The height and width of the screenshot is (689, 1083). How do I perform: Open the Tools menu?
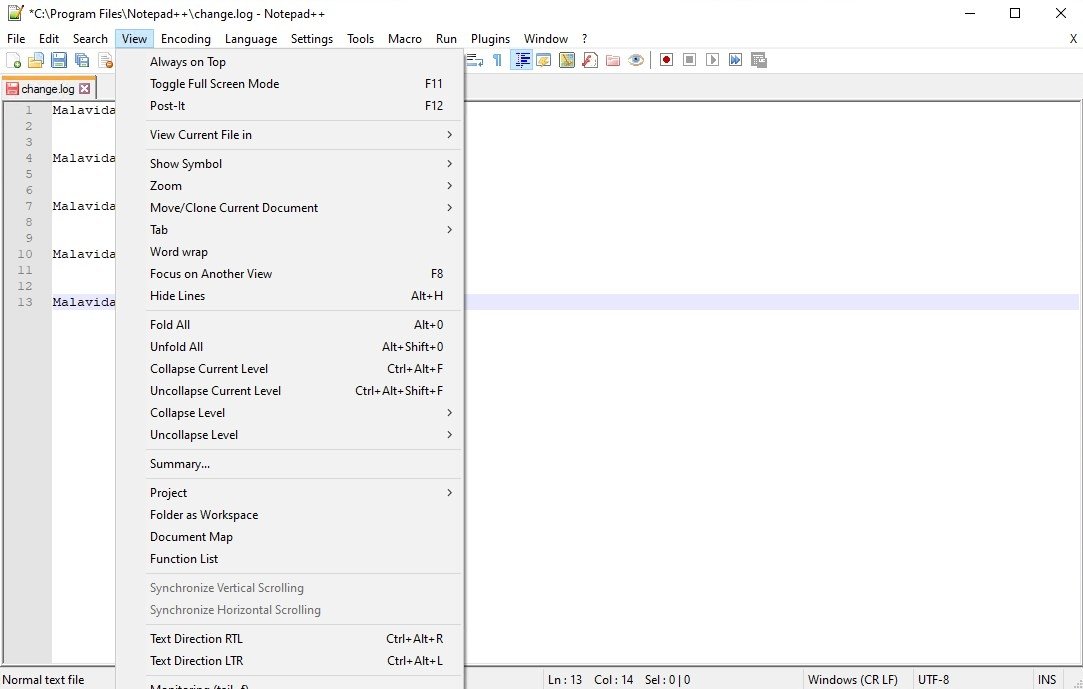coord(361,39)
